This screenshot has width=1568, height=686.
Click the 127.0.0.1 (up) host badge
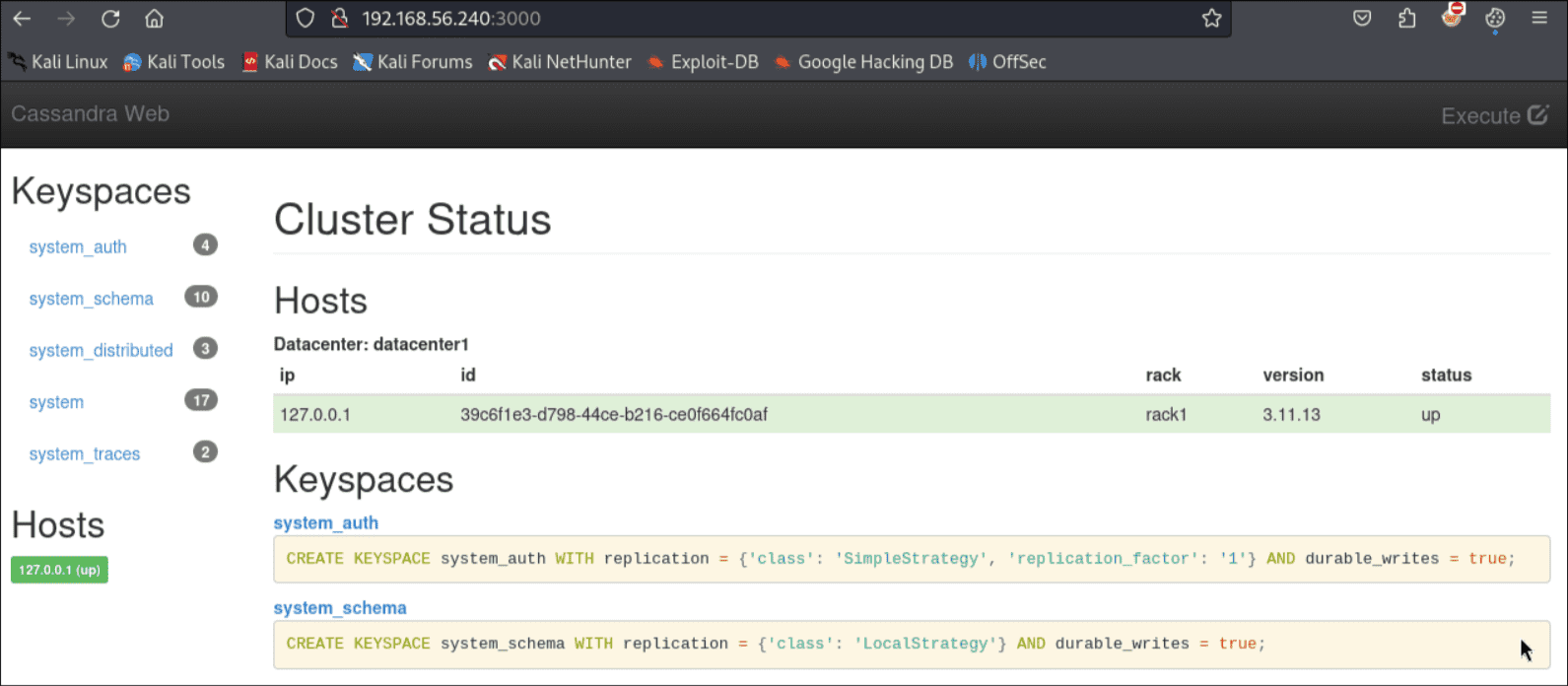(x=59, y=570)
